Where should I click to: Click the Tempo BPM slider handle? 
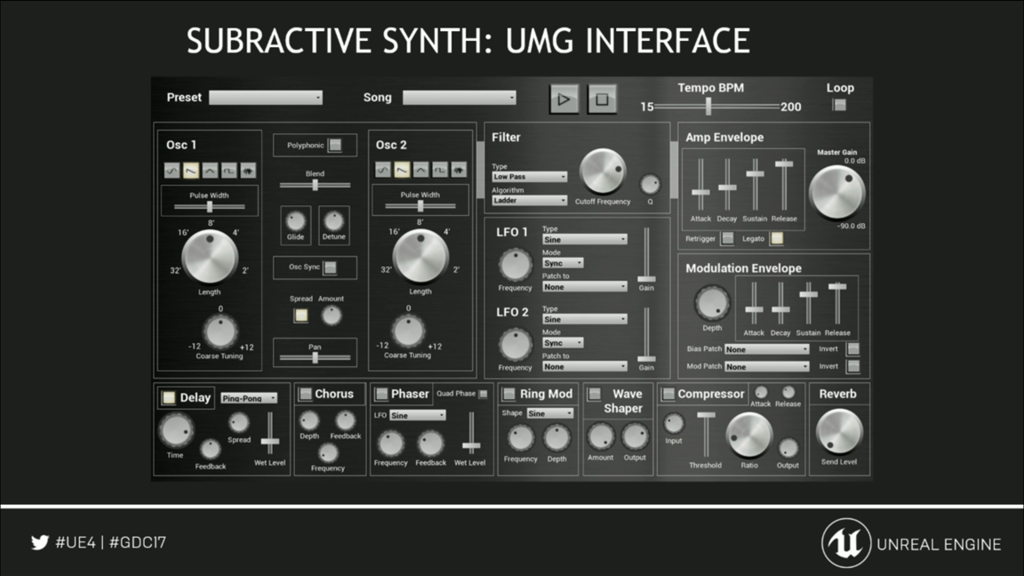[709, 106]
